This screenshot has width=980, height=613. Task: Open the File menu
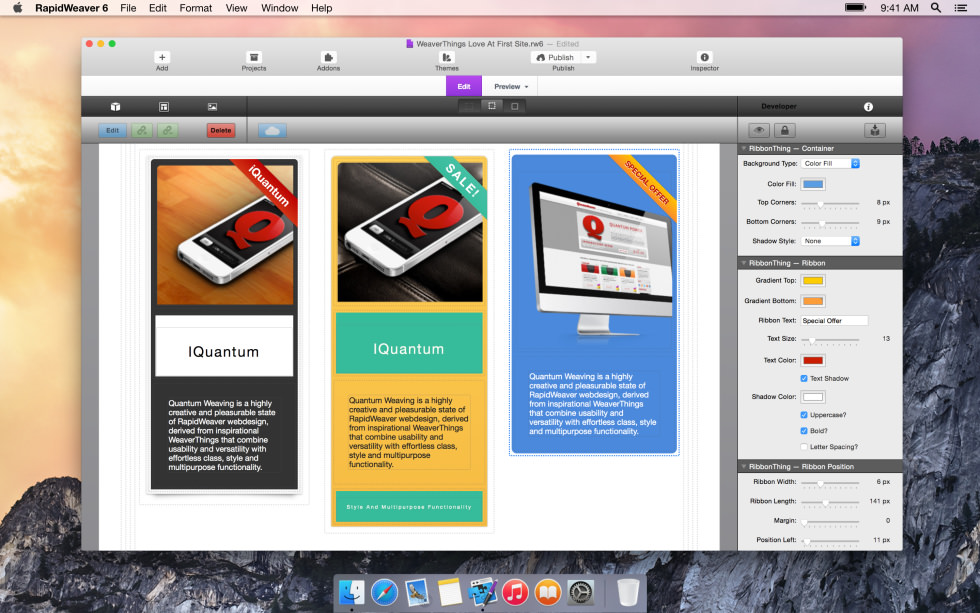point(128,8)
